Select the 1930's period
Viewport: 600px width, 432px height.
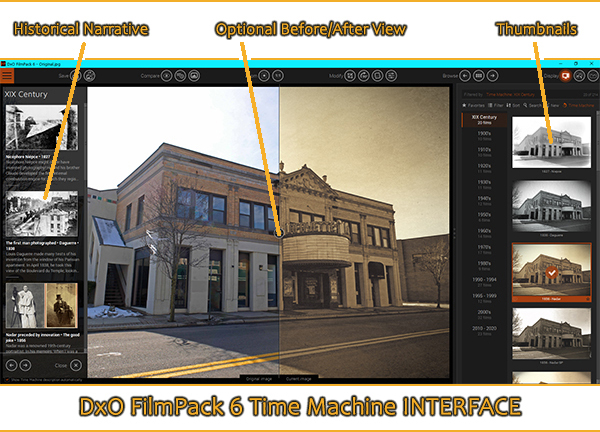[484, 184]
